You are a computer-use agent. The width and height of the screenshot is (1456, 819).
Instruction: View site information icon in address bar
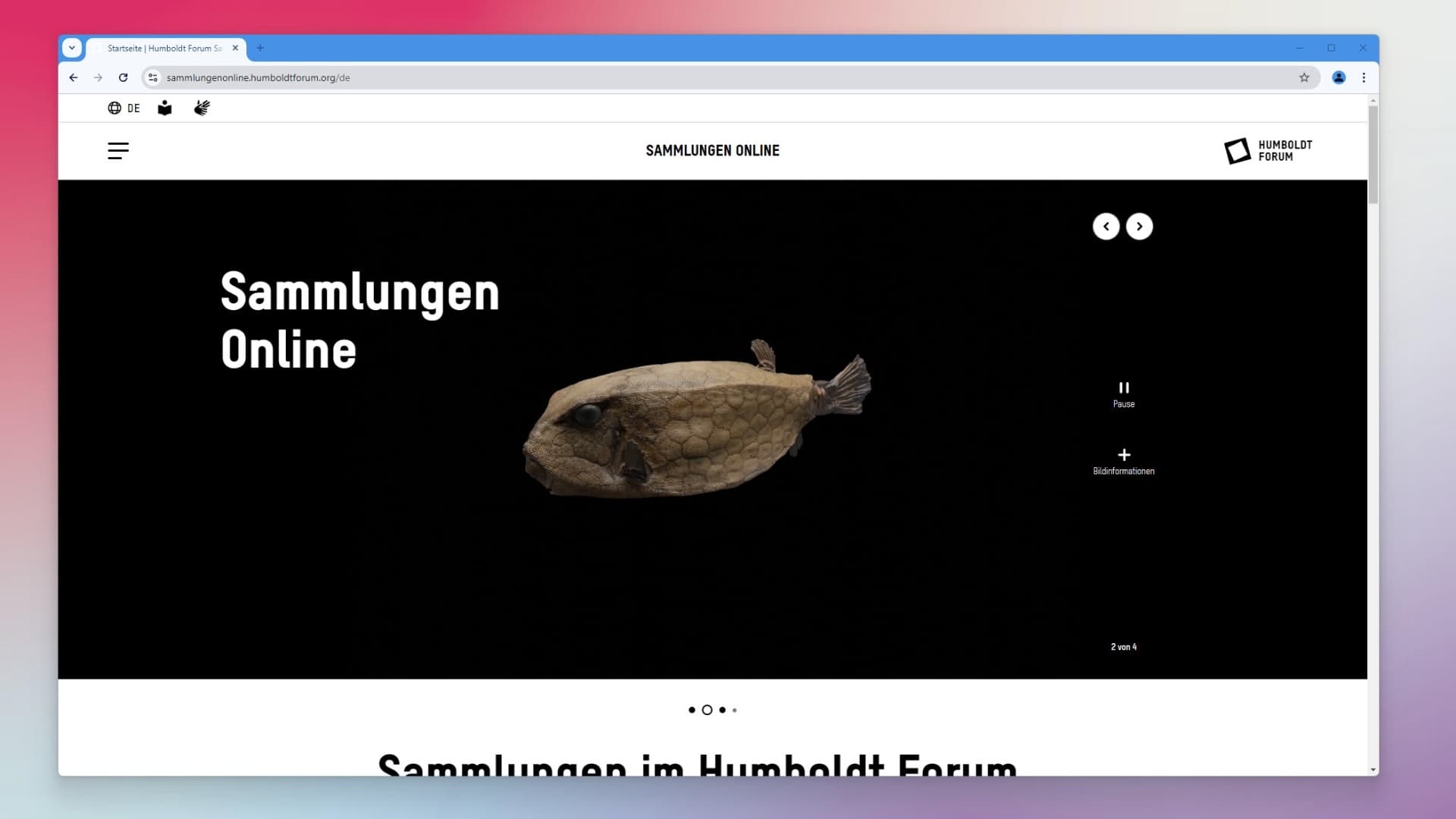pyautogui.click(x=153, y=77)
